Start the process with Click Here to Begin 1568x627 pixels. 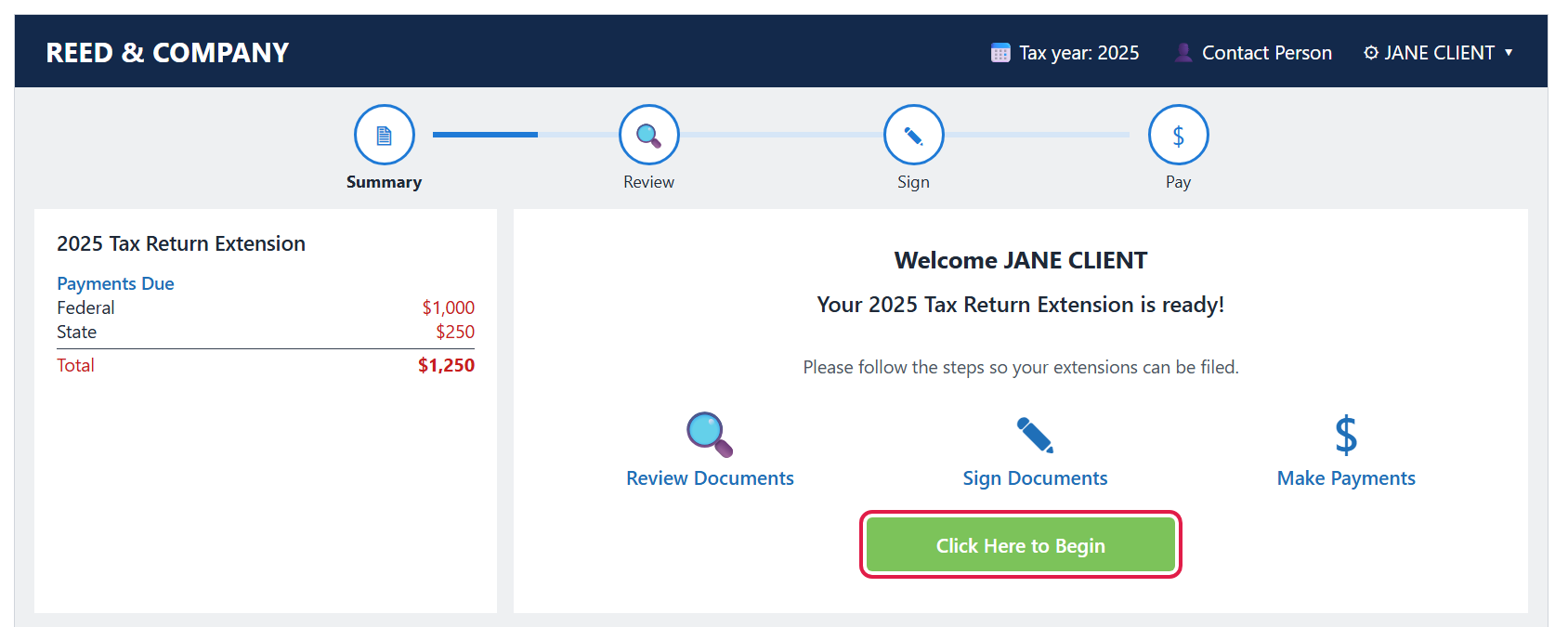[x=1020, y=545]
